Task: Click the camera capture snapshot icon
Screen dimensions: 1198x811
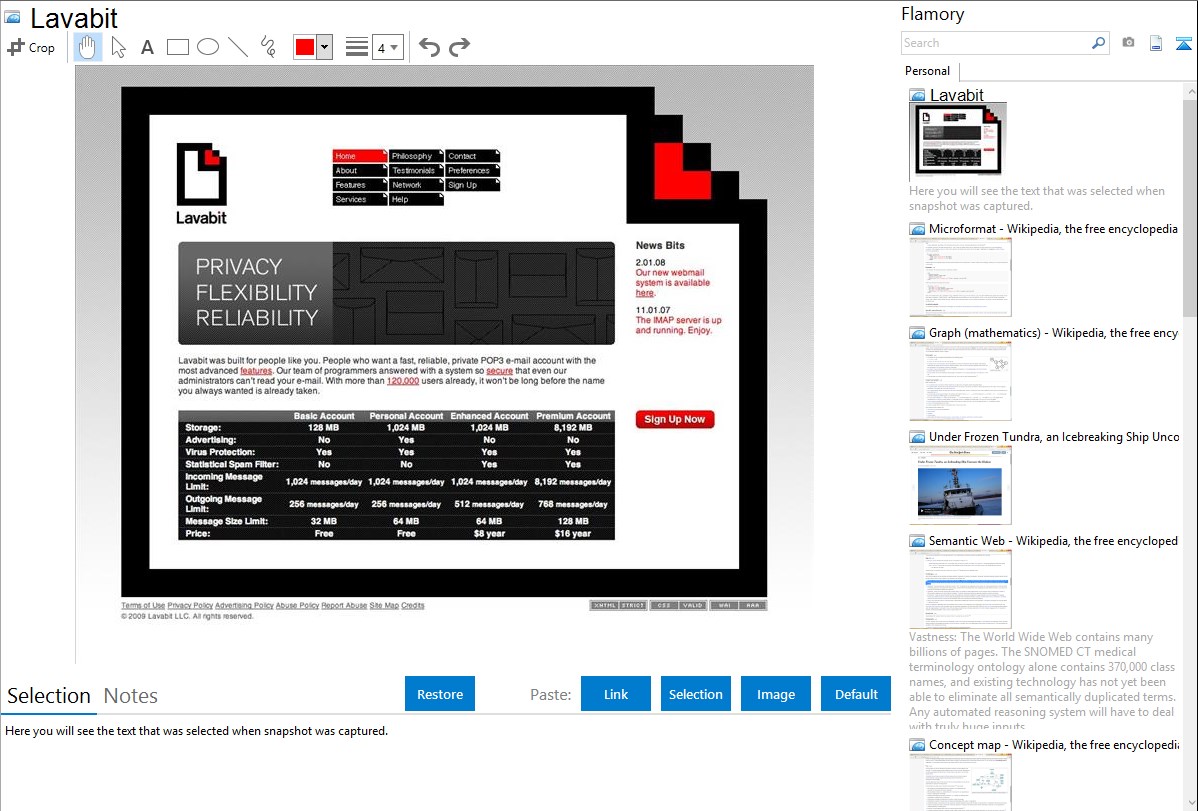Action: (x=1128, y=43)
